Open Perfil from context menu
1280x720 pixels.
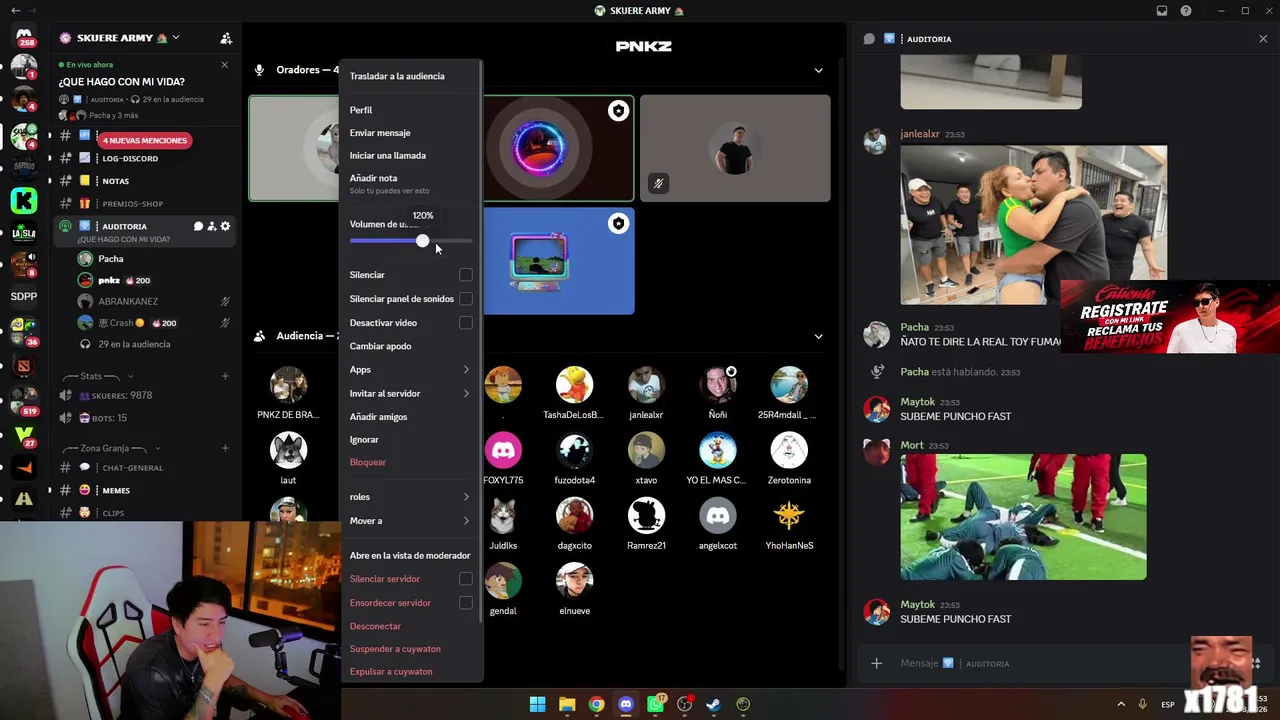[x=361, y=110]
